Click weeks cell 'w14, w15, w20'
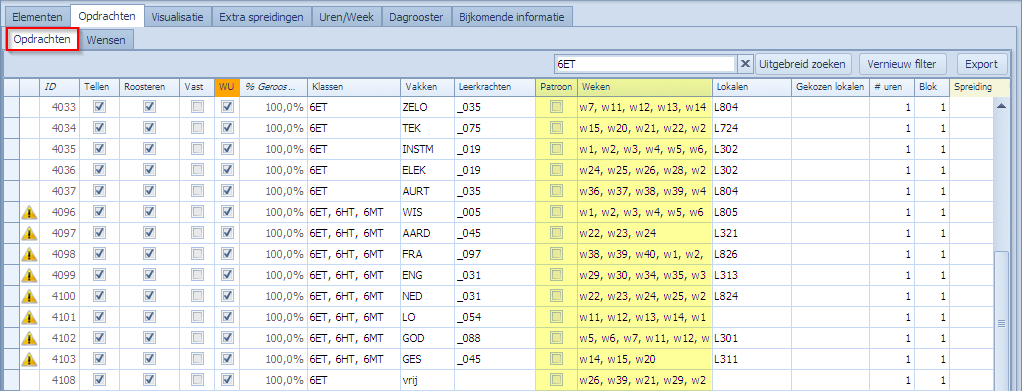This screenshot has height=391, width=1022. point(644,359)
